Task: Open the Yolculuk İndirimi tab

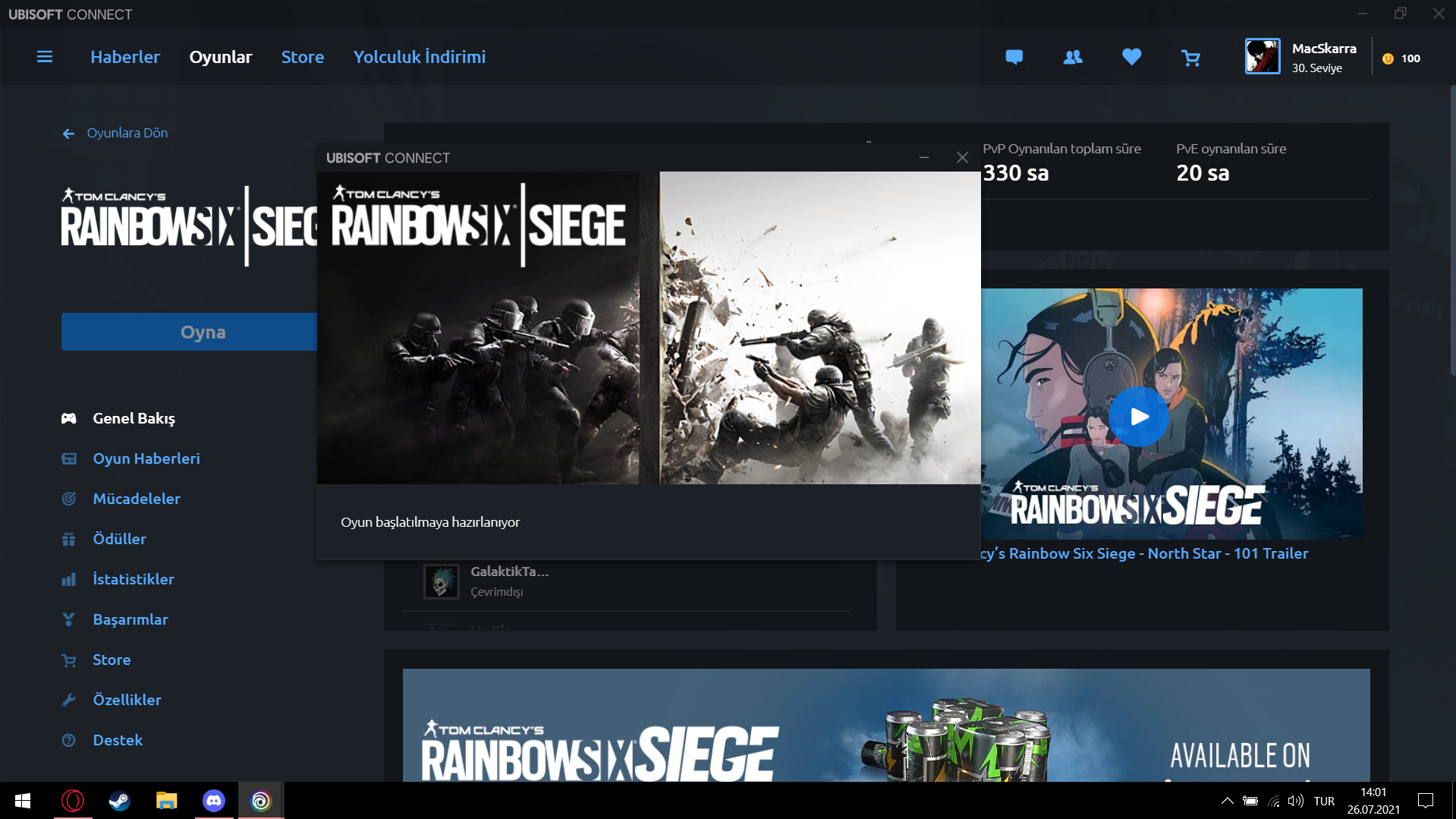Action: [x=420, y=57]
